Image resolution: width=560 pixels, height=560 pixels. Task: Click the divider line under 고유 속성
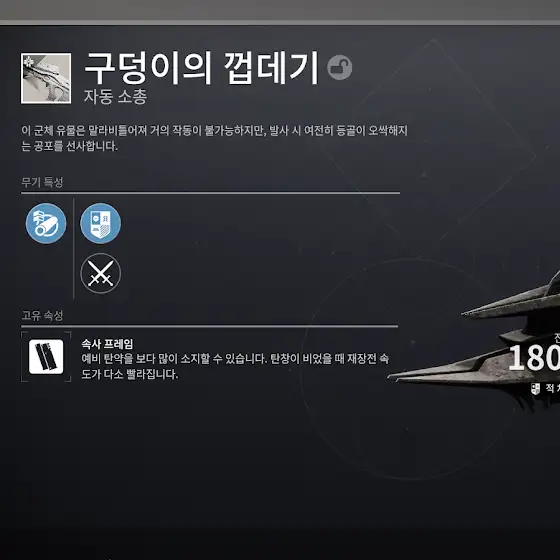click(209, 326)
